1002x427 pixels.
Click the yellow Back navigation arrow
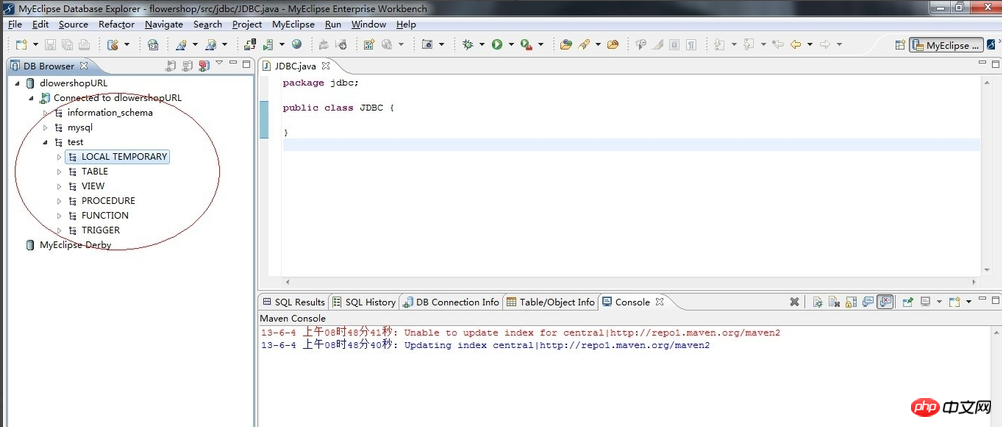click(x=796, y=45)
